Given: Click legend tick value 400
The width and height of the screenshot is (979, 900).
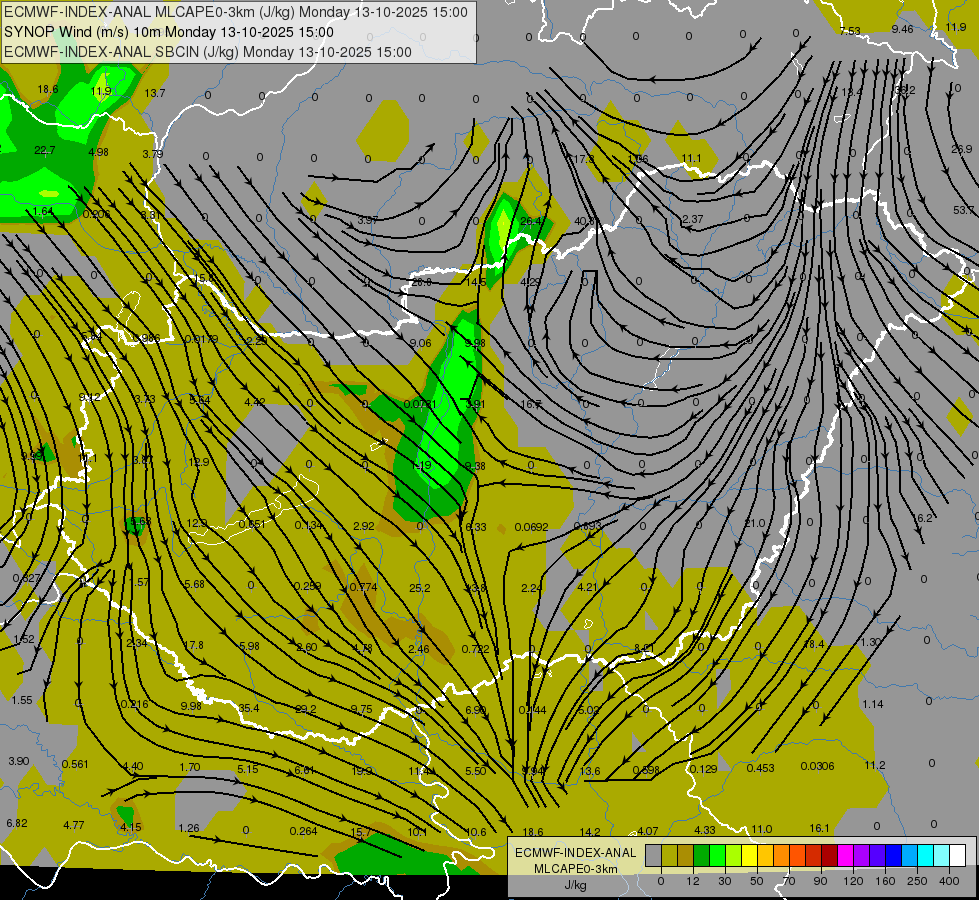Looking at the screenshot, I should click(x=949, y=881).
